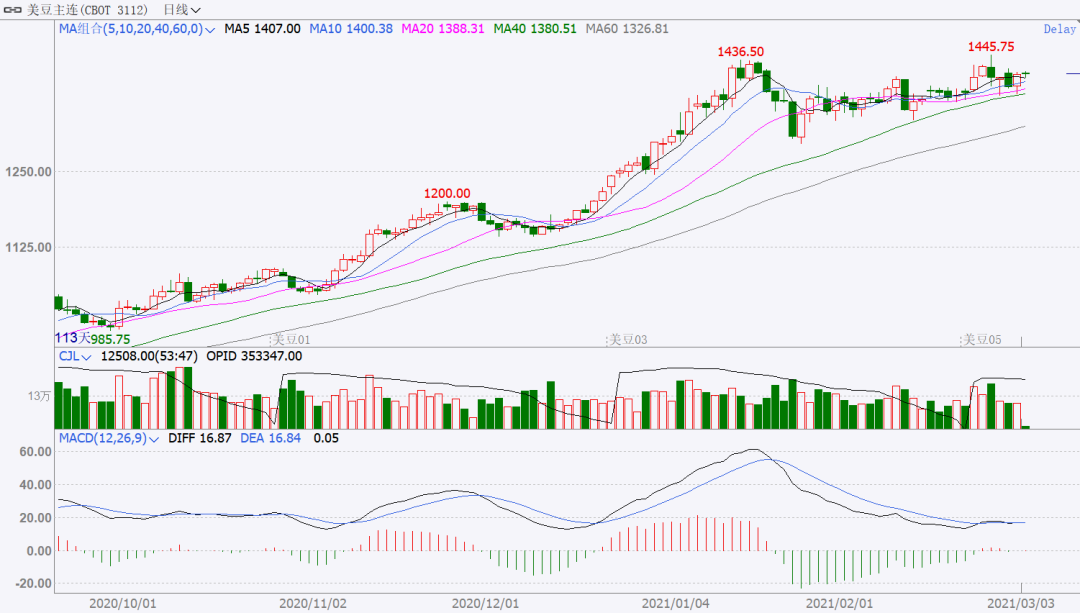Viewport: 1080px width, 613px height.
Task: Select the 1445.75 high price annotation
Action: 991,47
